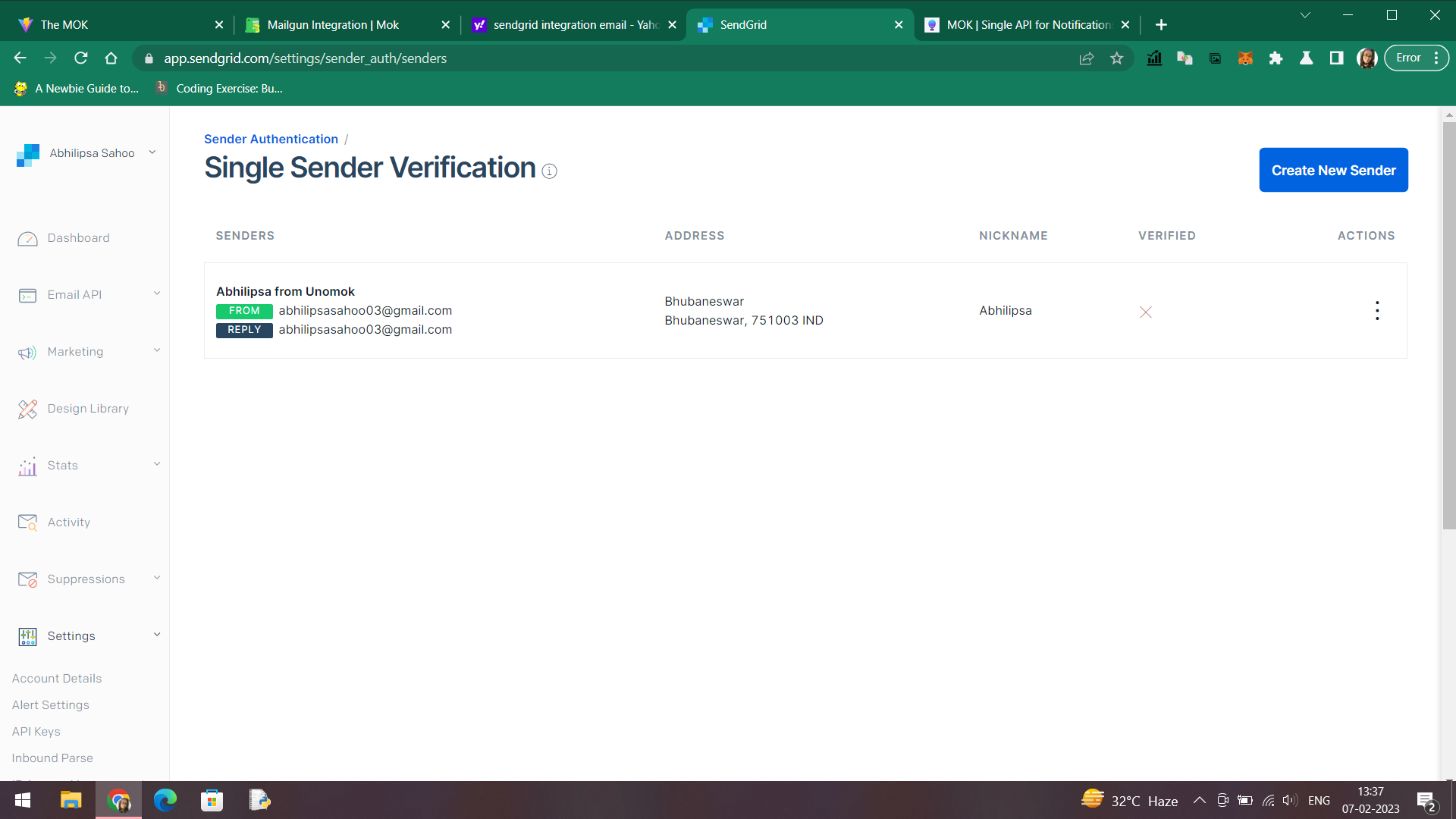Open the Marketing section icon
The height and width of the screenshot is (819, 1456).
pos(28,352)
